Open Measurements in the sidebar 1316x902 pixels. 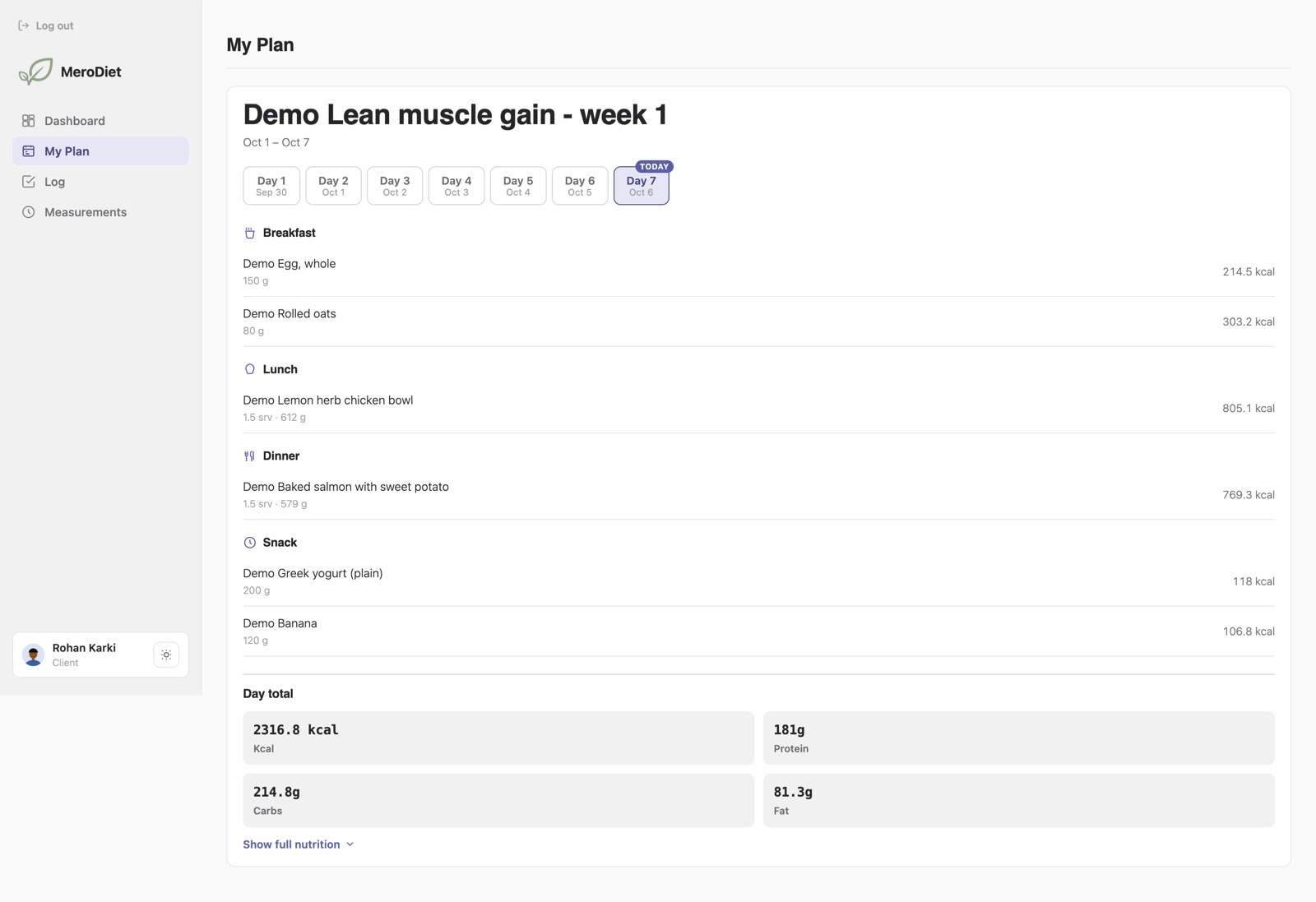(x=100, y=212)
